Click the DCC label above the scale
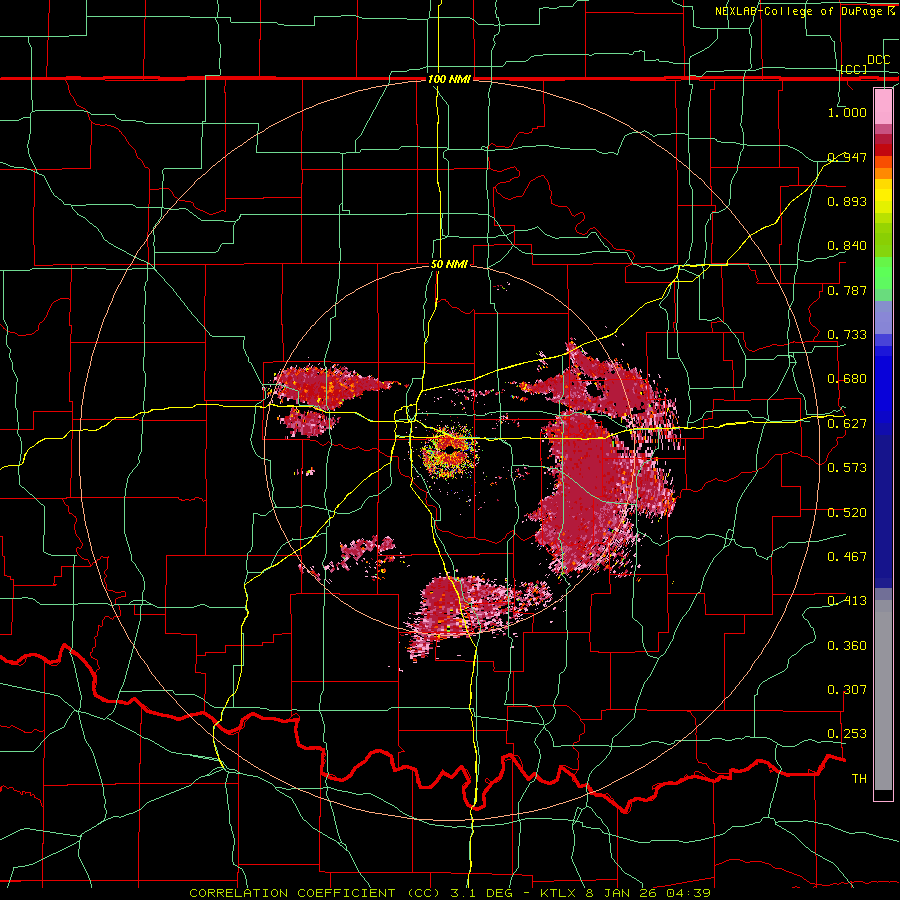 (878, 60)
